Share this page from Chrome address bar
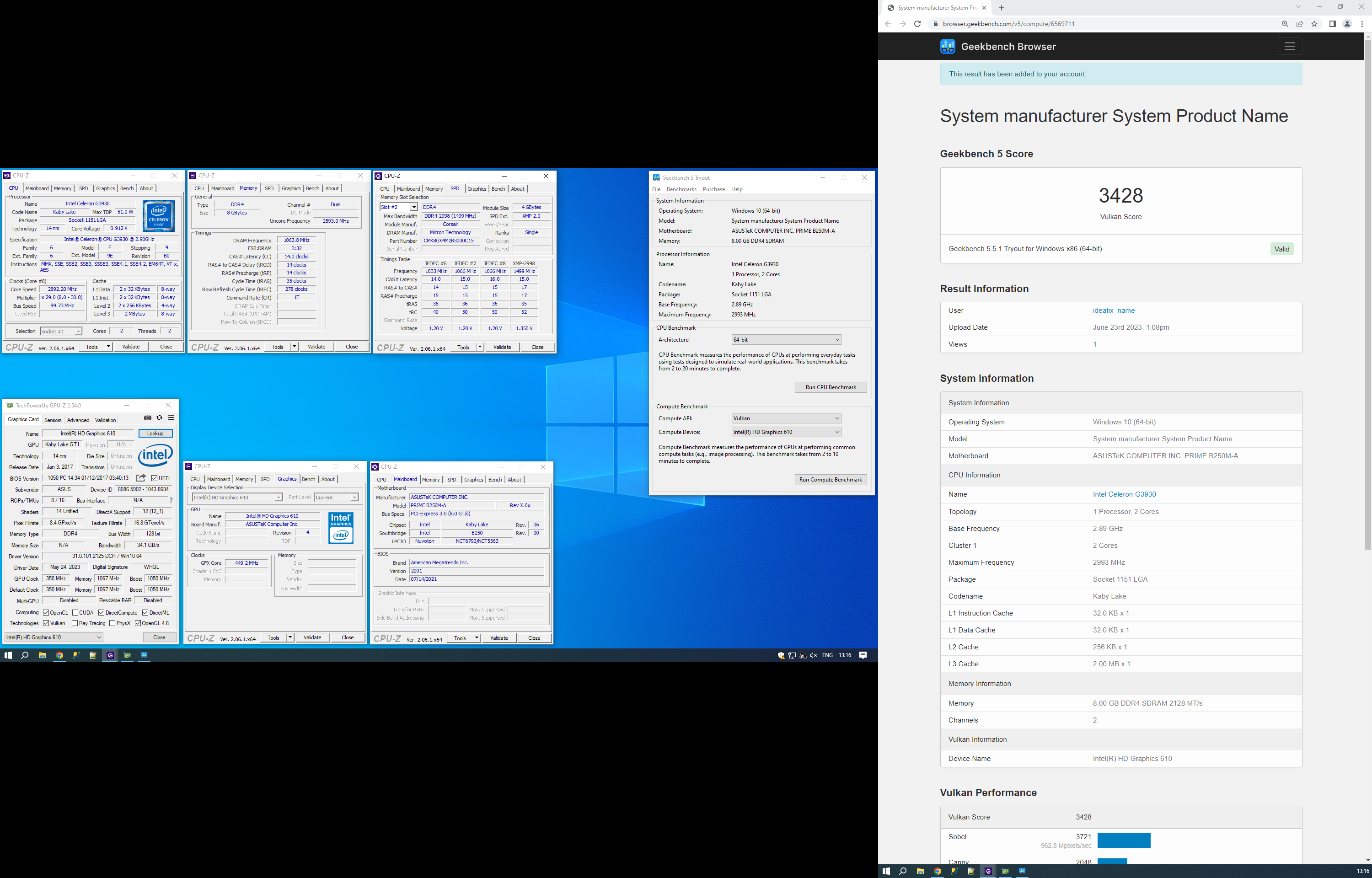 (x=1300, y=24)
